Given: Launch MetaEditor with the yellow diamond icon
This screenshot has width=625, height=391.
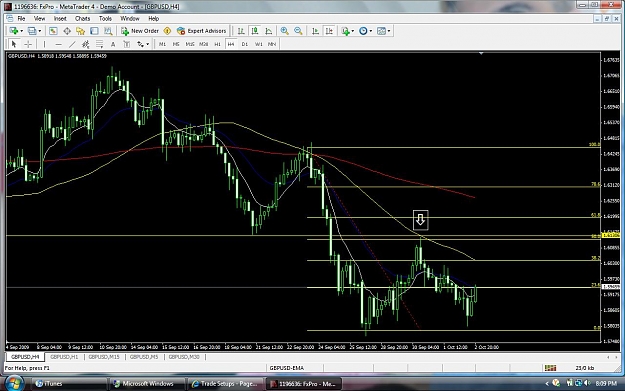Looking at the screenshot, I should 167,31.
